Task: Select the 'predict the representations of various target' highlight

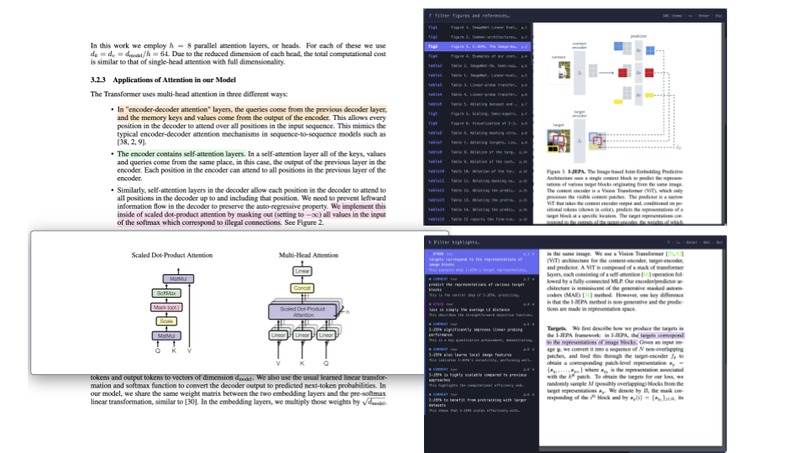Action: click(482, 287)
